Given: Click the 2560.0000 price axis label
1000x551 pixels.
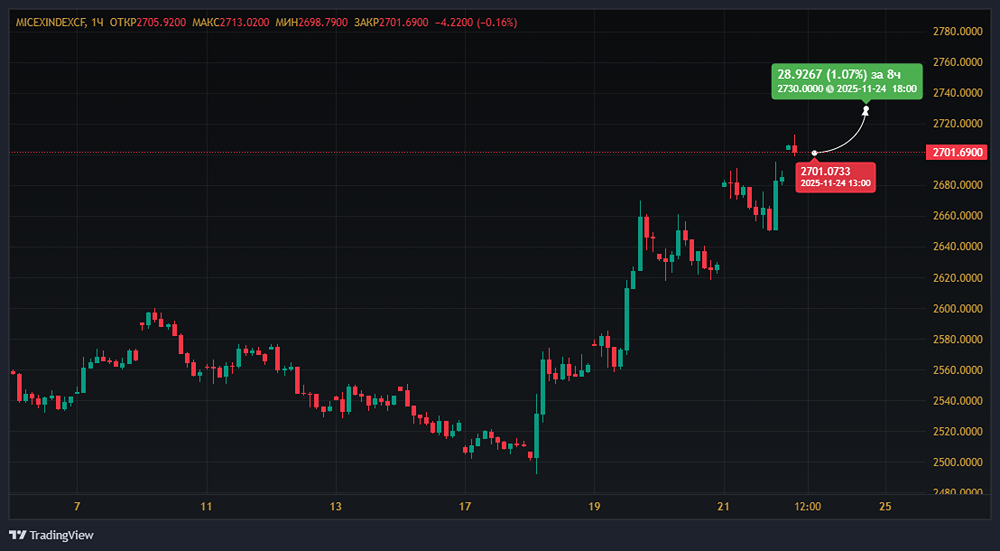Looking at the screenshot, I should (x=957, y=370).
